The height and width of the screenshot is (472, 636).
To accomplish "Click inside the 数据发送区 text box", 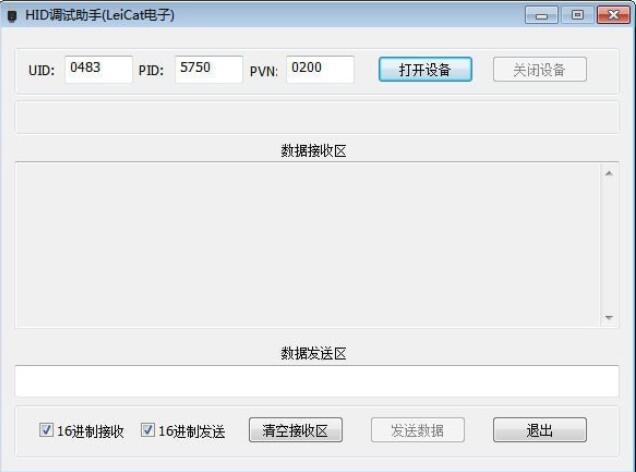I will 317,381.
